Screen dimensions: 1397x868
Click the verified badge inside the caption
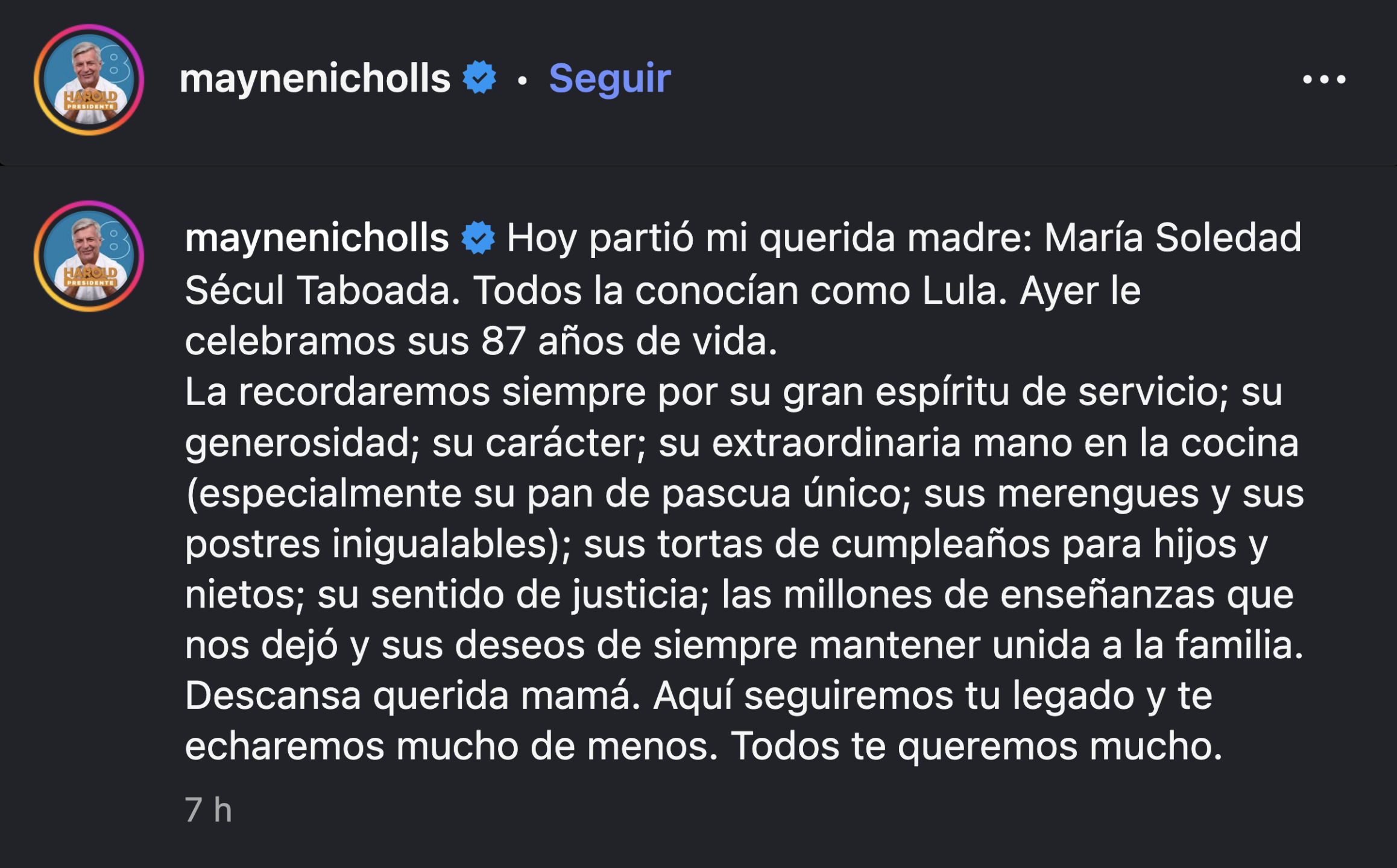[x=478, y=237]
